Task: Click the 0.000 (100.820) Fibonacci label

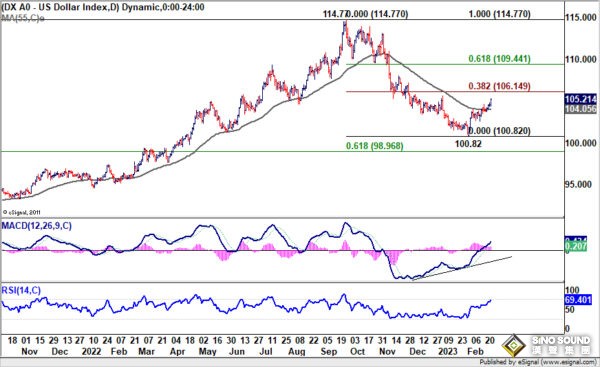Action: pyautogui.click(x=499, y=131)
